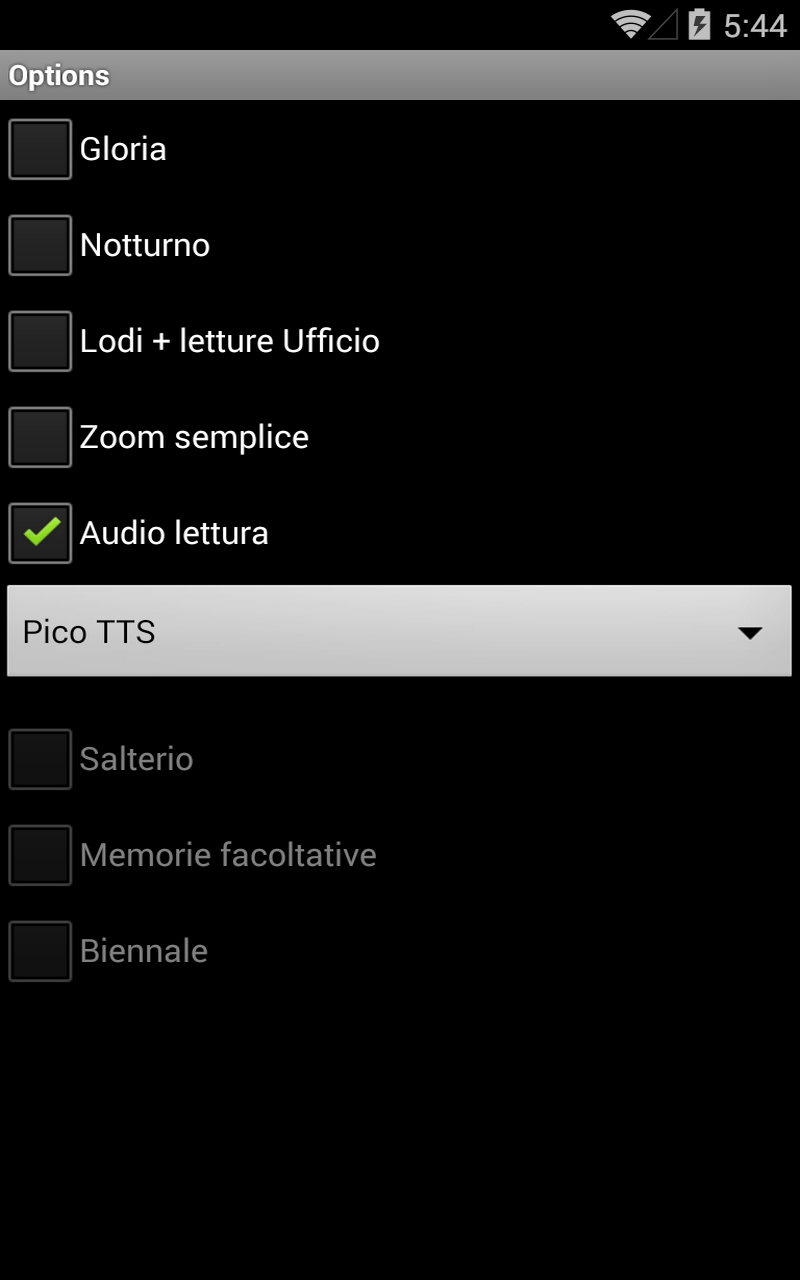Viewport: 800px width, 1280px height.
Task: Click the greyed-out Salterio checkbox
Action: (40, 759)
